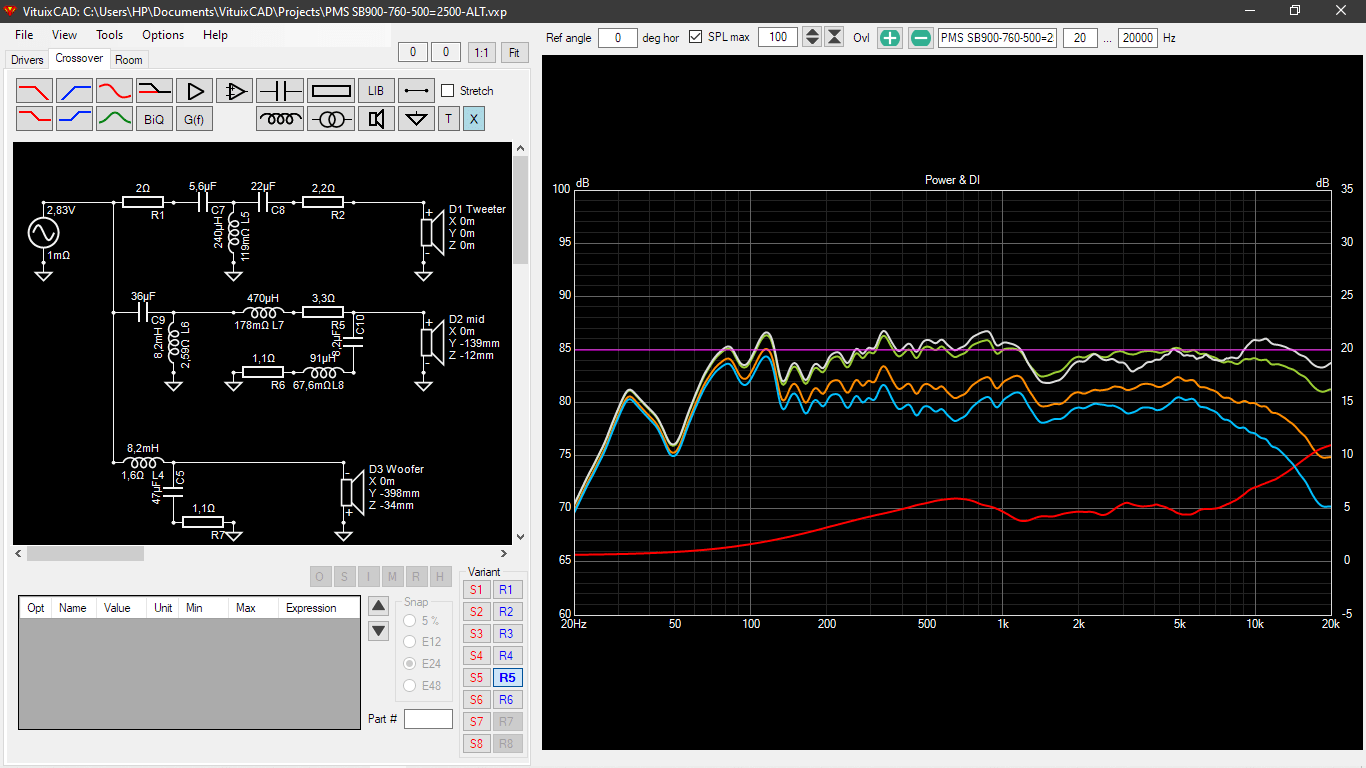Select the red-black merging lines filter icon

tap(154, 90)
